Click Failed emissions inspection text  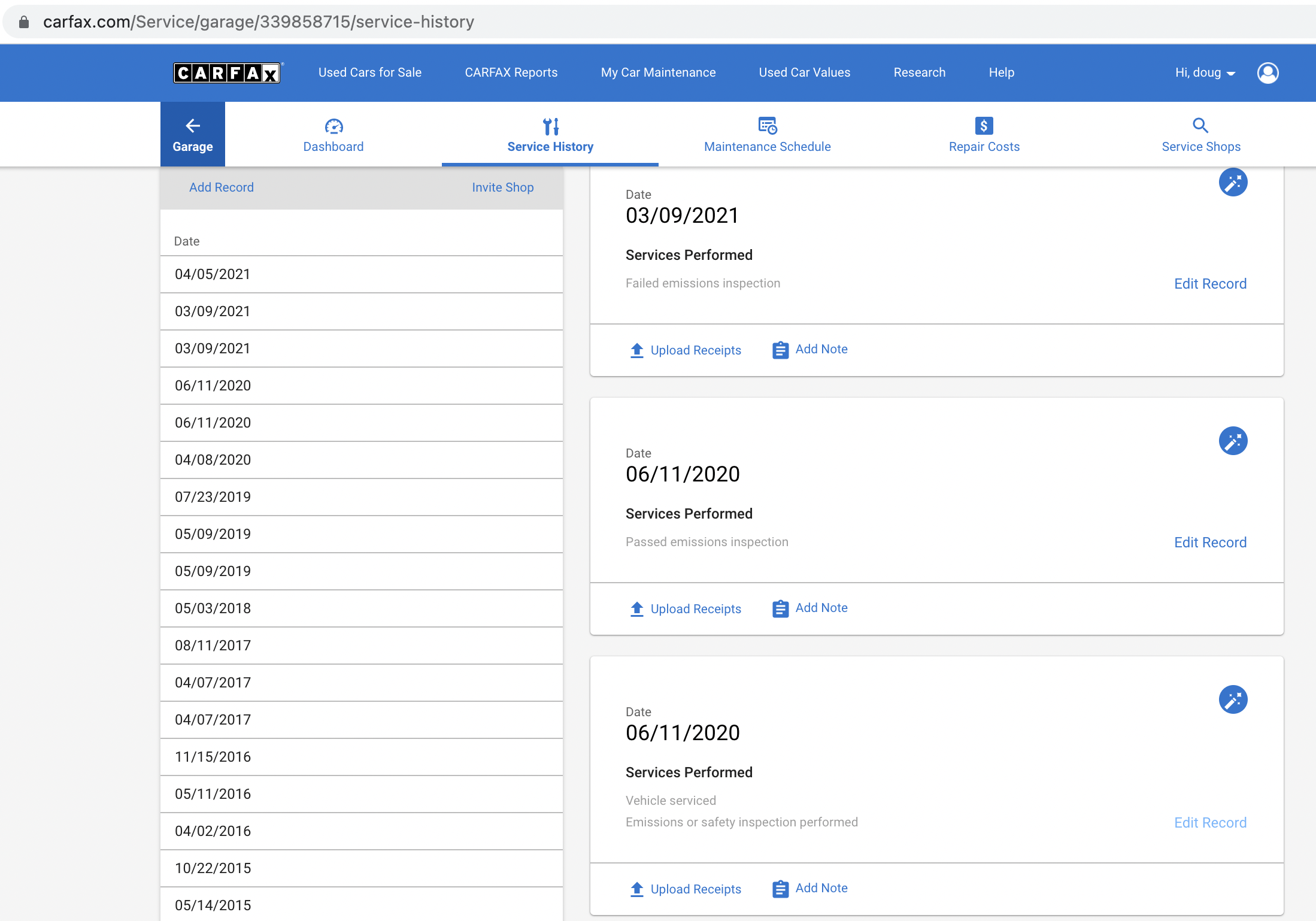pyautogui.click(x=703, y=283)
